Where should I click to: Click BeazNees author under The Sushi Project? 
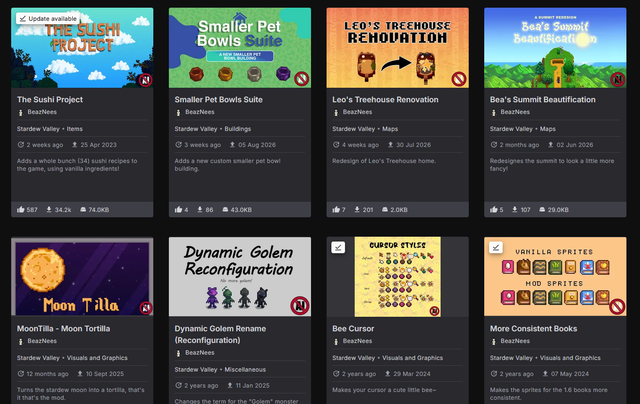pos(42,112)
